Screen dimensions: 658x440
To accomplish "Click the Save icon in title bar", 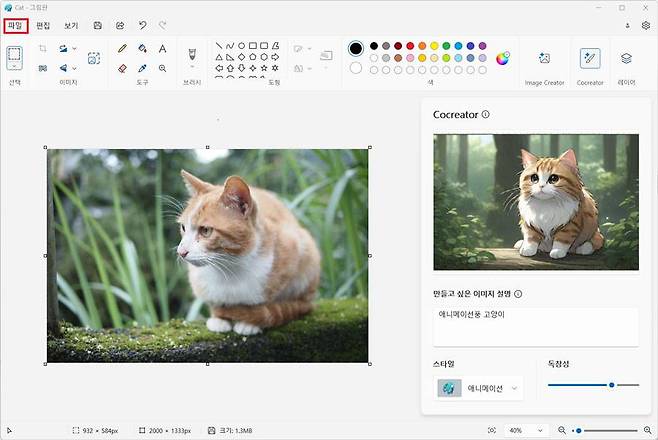I will point(97,25).
